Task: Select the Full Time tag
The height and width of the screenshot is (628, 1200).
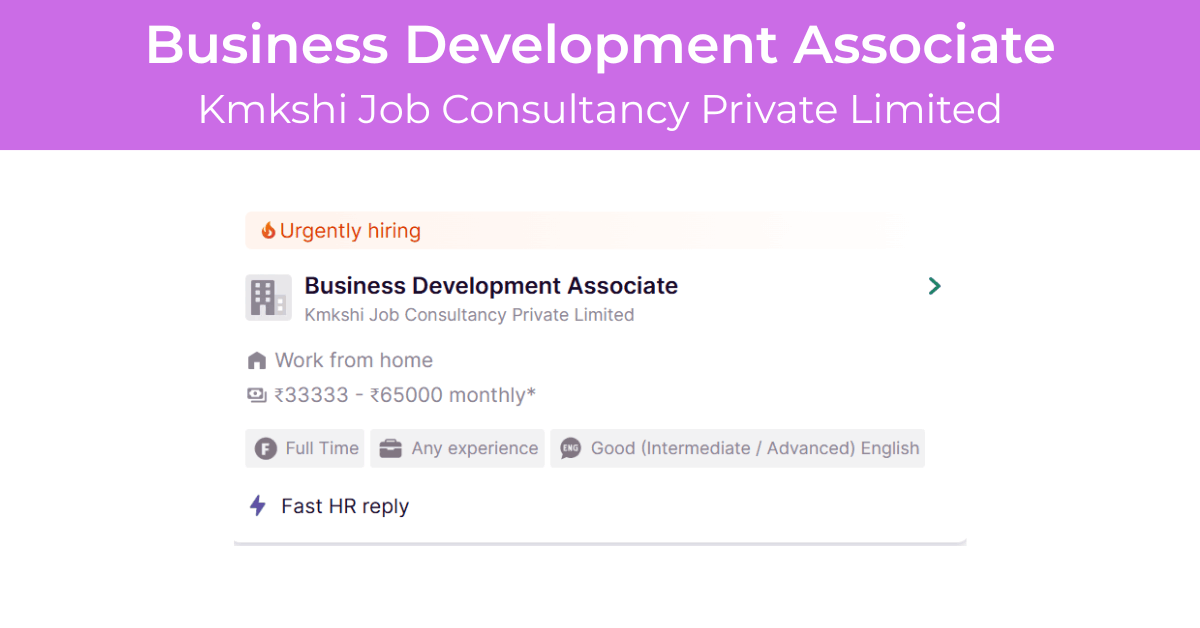Action: [306, 448]
